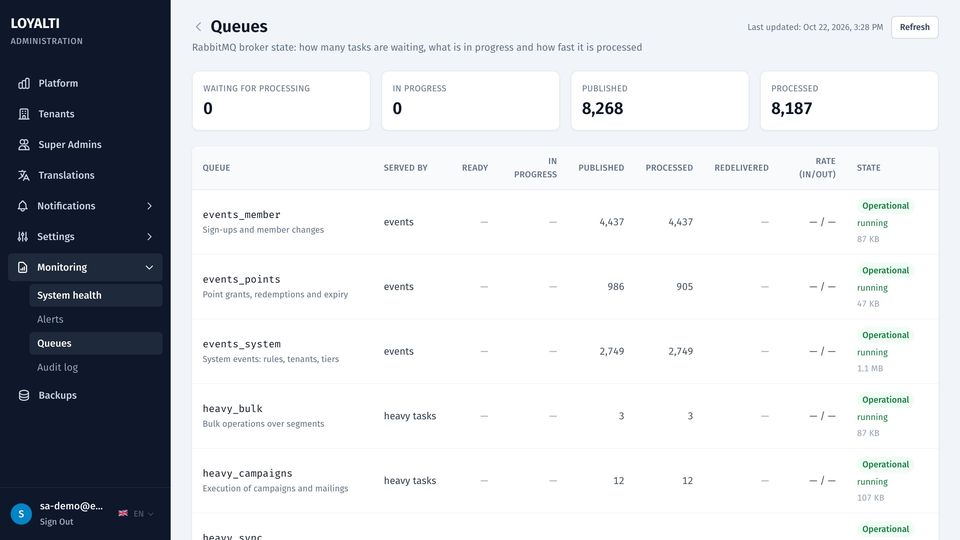Click the Platform chart icon
This screenshot has height=540, width=960.
[24, 83]
